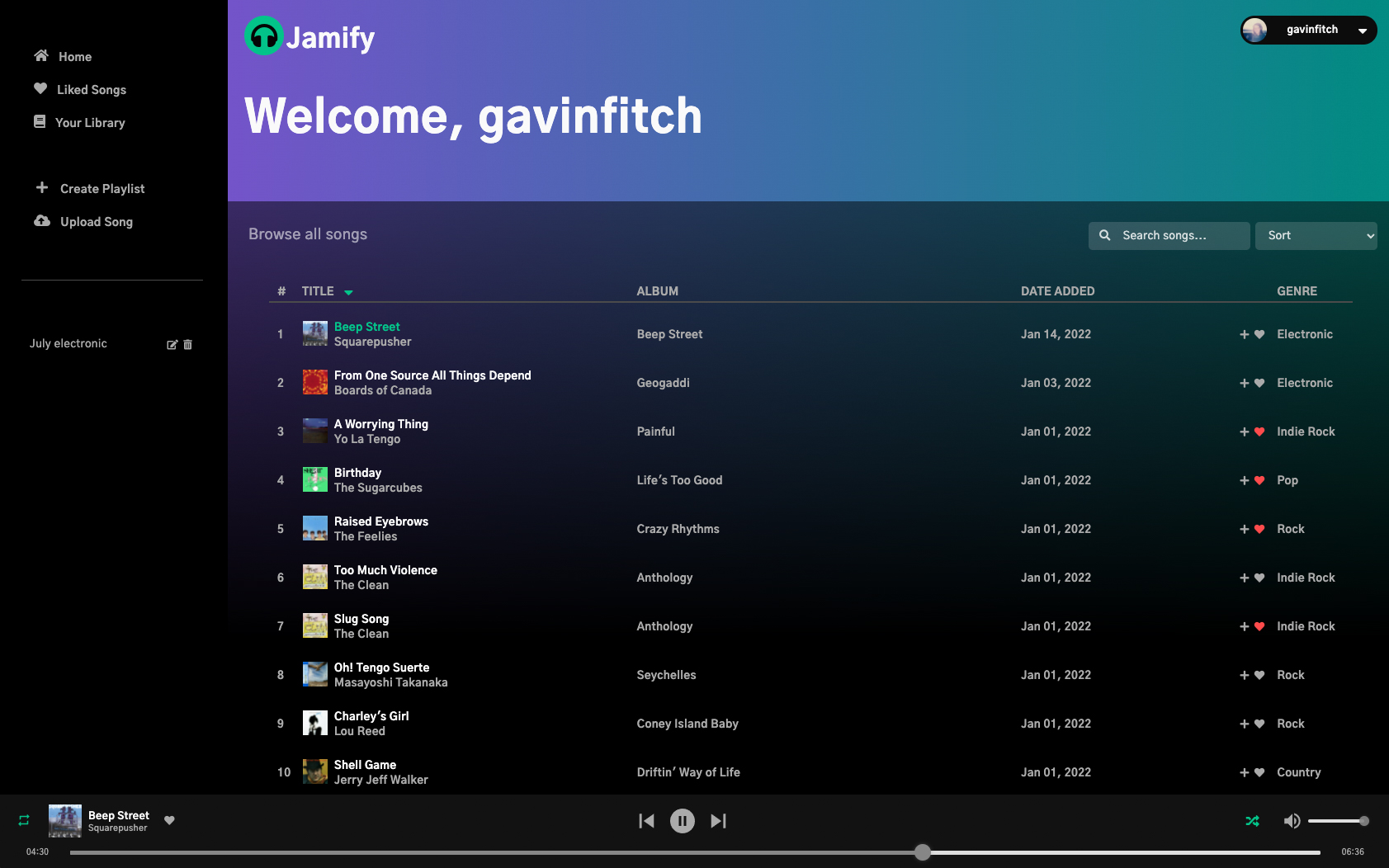The height and width of the screenshot is (868, 1389).
Task: Like From One Source All Things Depend
Action: click(1259, 383)
